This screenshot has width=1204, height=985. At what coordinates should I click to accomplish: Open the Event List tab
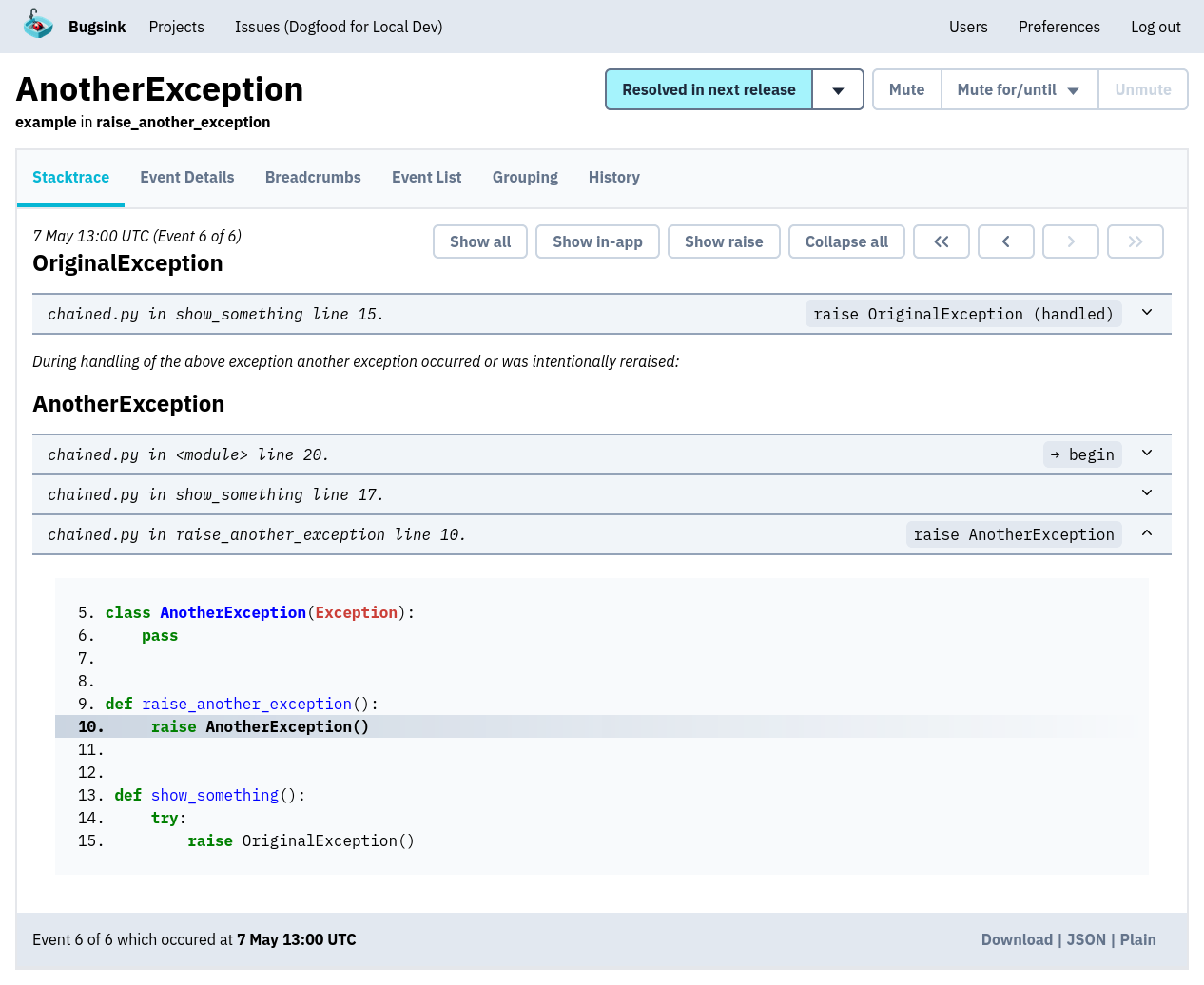pos(426,177)
